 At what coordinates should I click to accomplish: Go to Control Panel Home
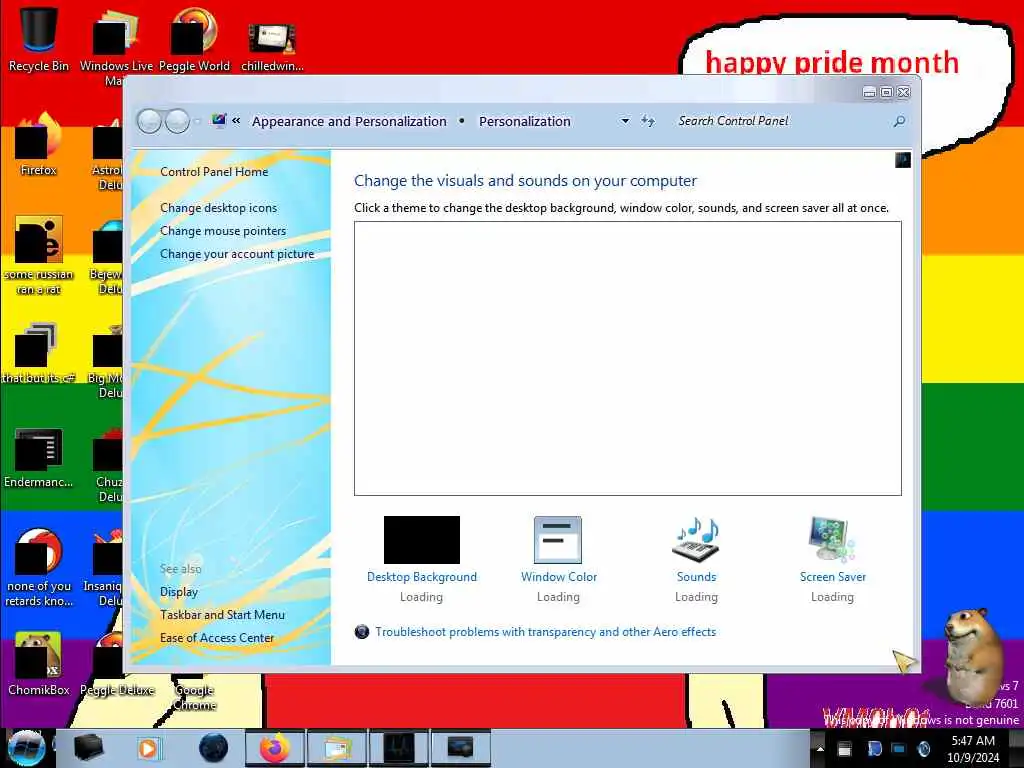tap(214, 172)
